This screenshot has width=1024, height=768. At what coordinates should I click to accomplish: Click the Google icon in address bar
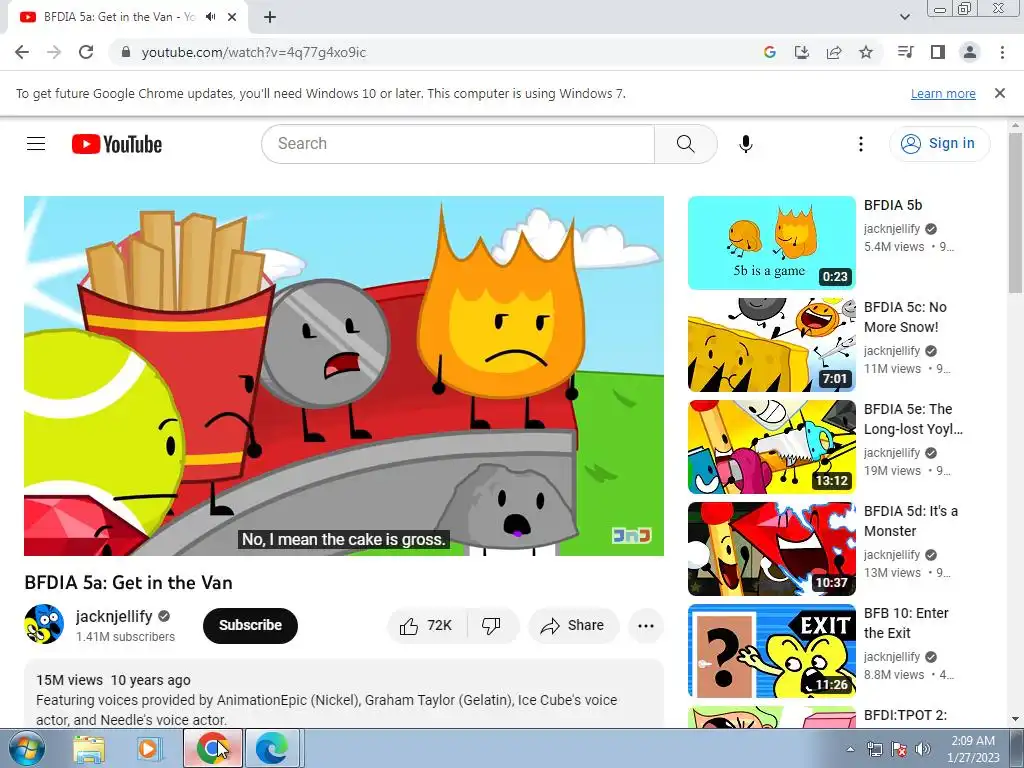click(770, 52)
